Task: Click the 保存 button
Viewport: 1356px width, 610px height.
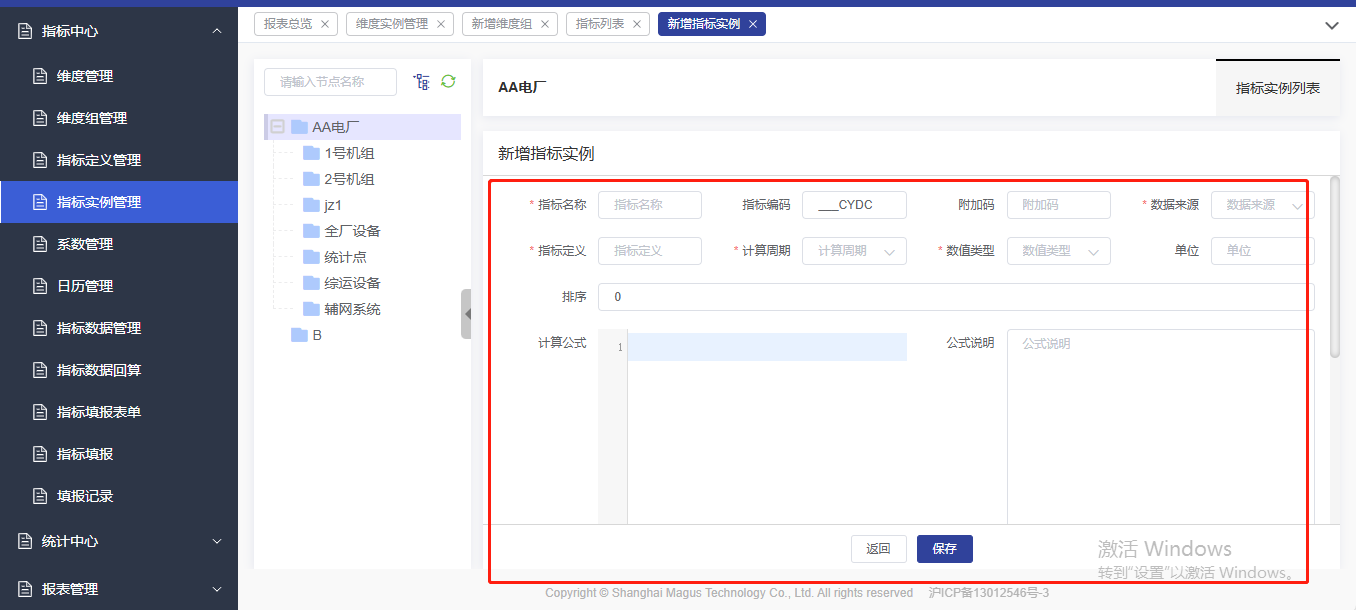Action: click(x=944, y=549)
